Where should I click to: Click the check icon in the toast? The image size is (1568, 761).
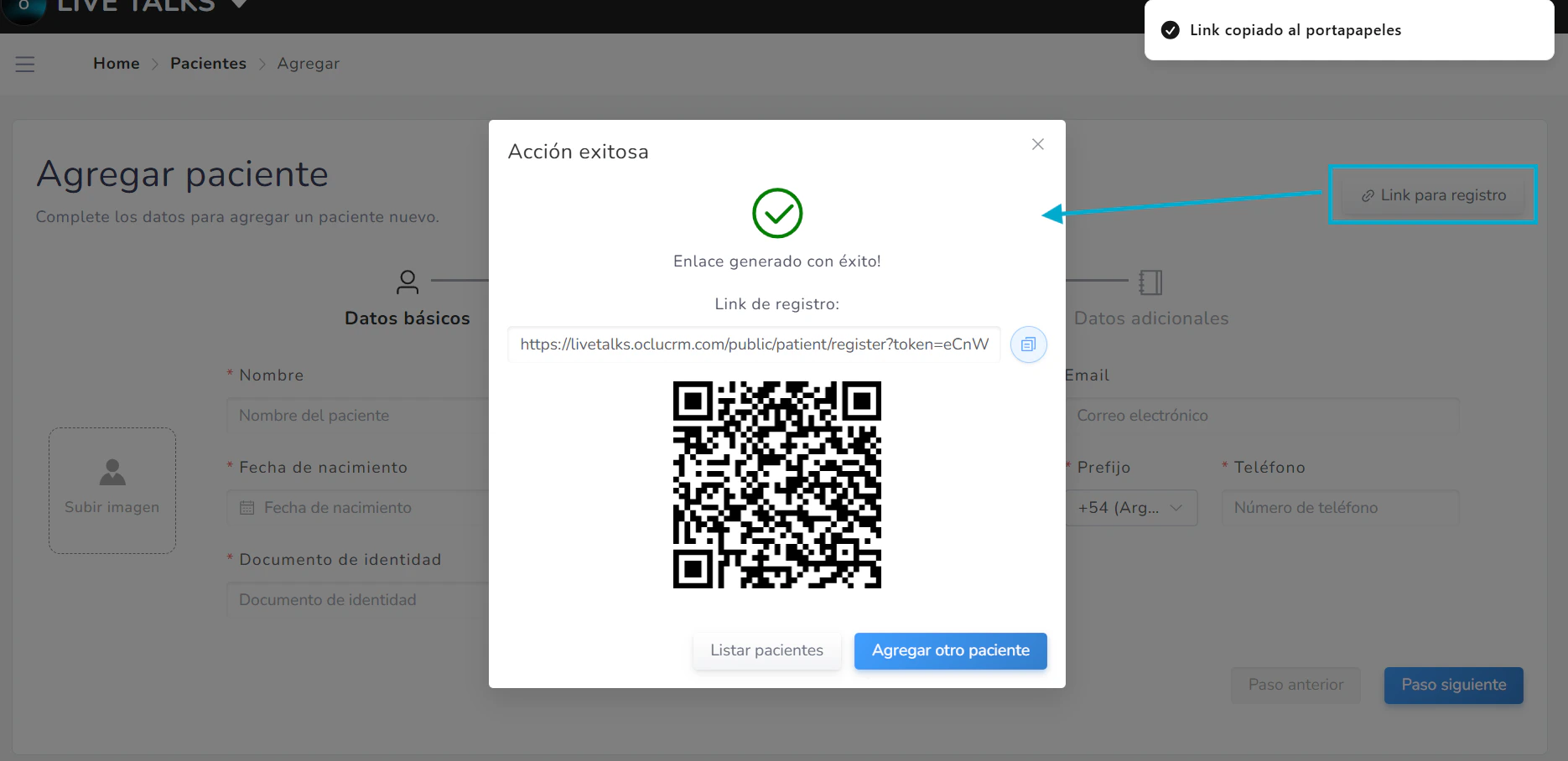click(x=1170, y=30)
